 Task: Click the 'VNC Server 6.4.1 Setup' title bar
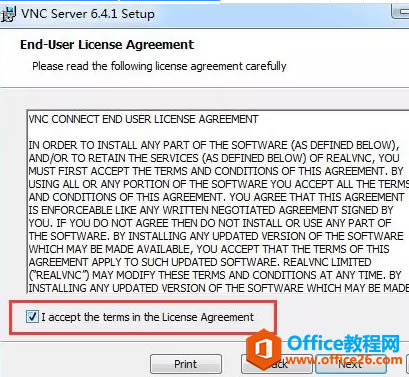(88, 14)
